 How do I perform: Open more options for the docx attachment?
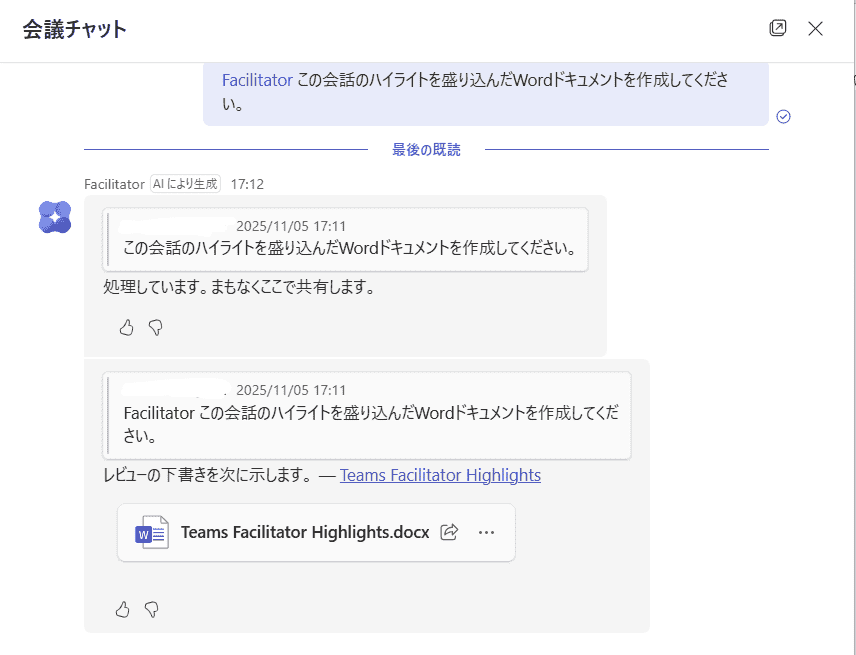pos(487,532)
